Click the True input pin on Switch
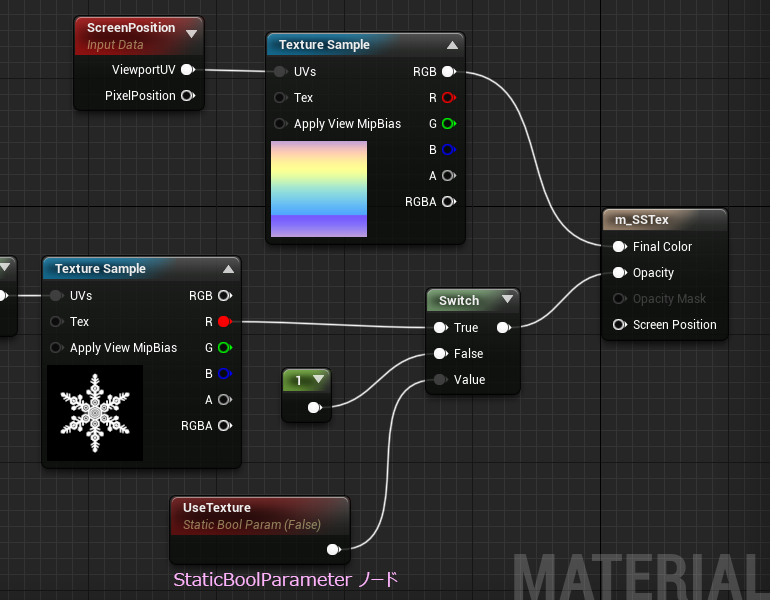 (x=440, y=327)
